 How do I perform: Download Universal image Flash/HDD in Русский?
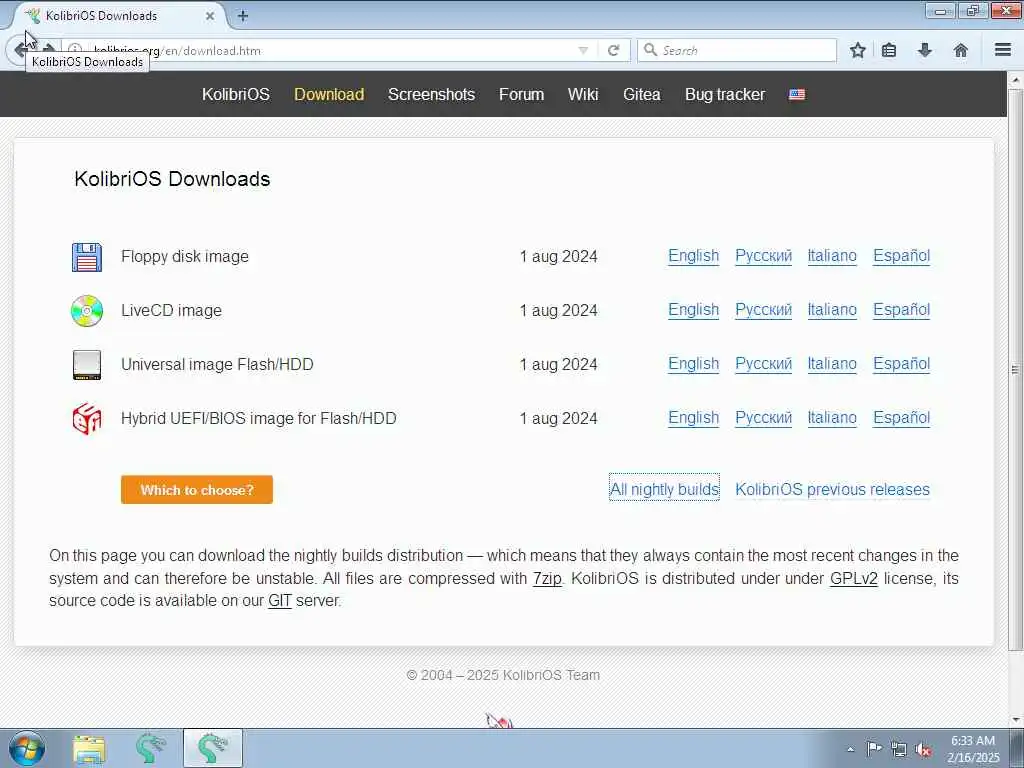tap(763, 364)
